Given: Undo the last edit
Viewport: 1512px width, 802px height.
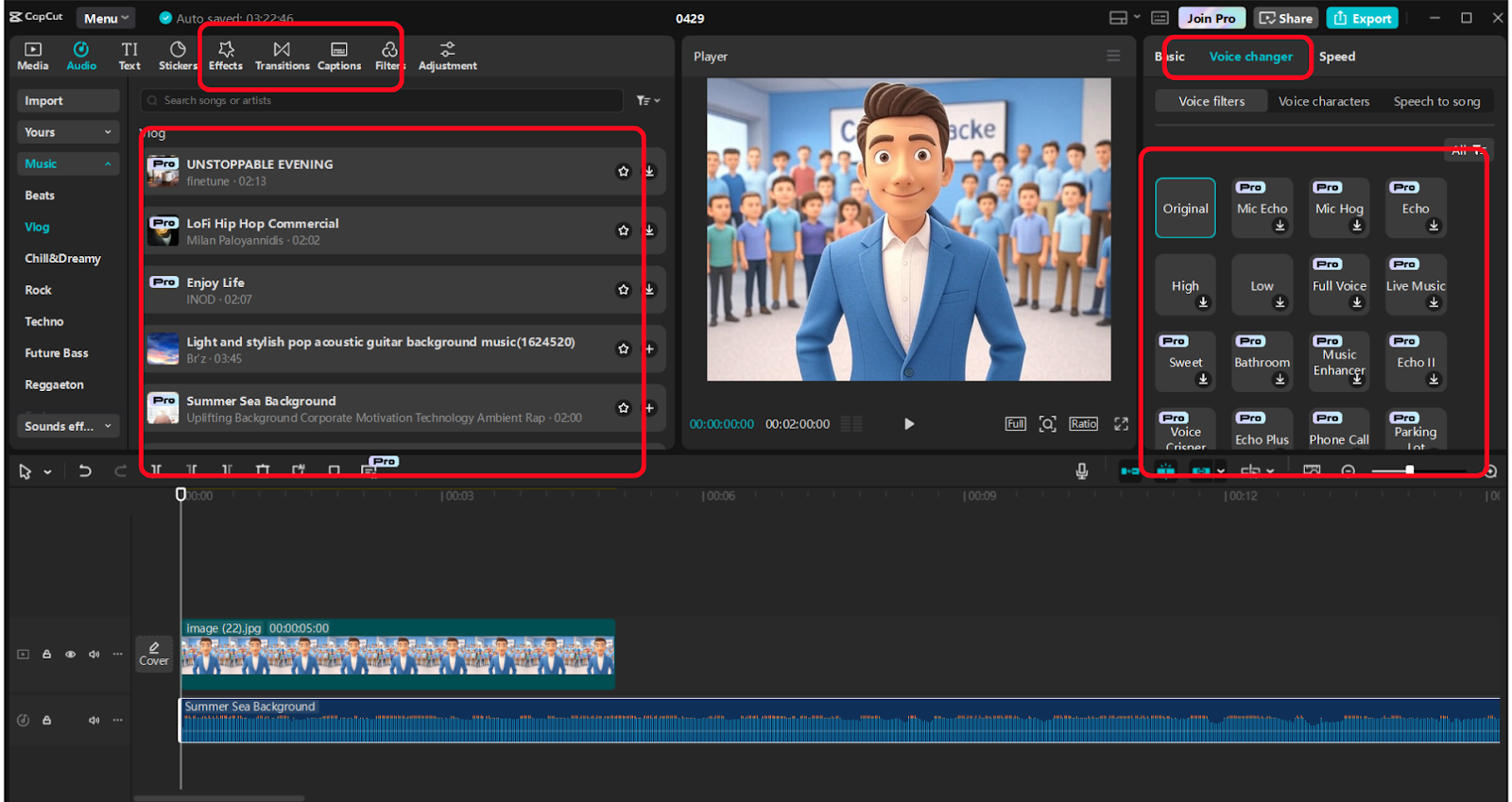Looking at the screenshot, I should pos(85,470).
